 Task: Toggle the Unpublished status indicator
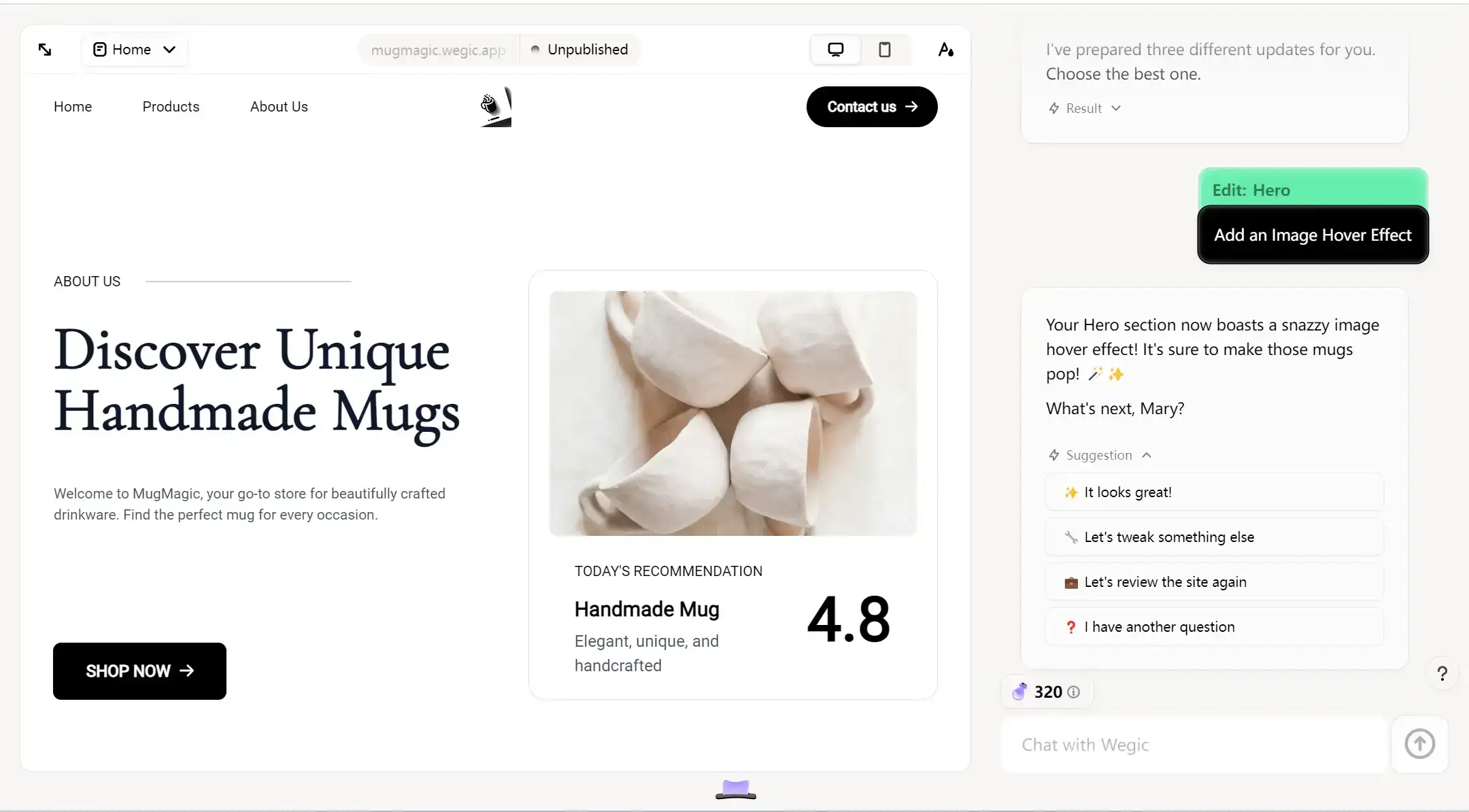point(578,49)
